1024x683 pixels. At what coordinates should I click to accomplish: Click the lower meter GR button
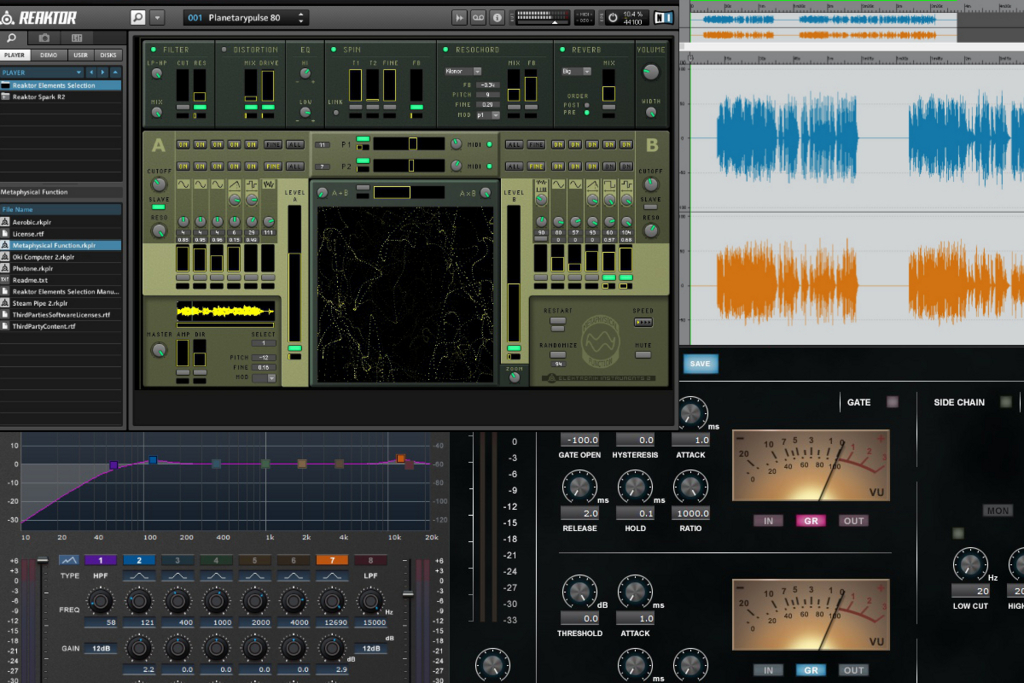click(810, 670)
